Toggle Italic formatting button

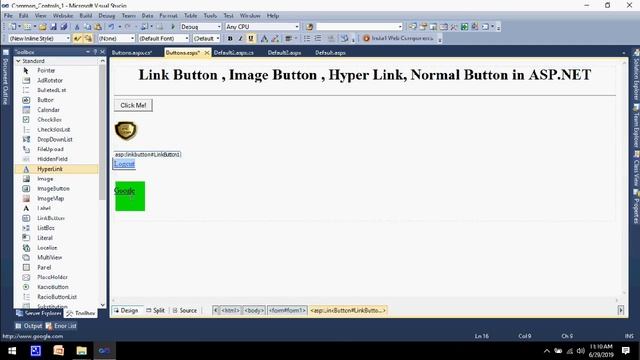[240, 38]
